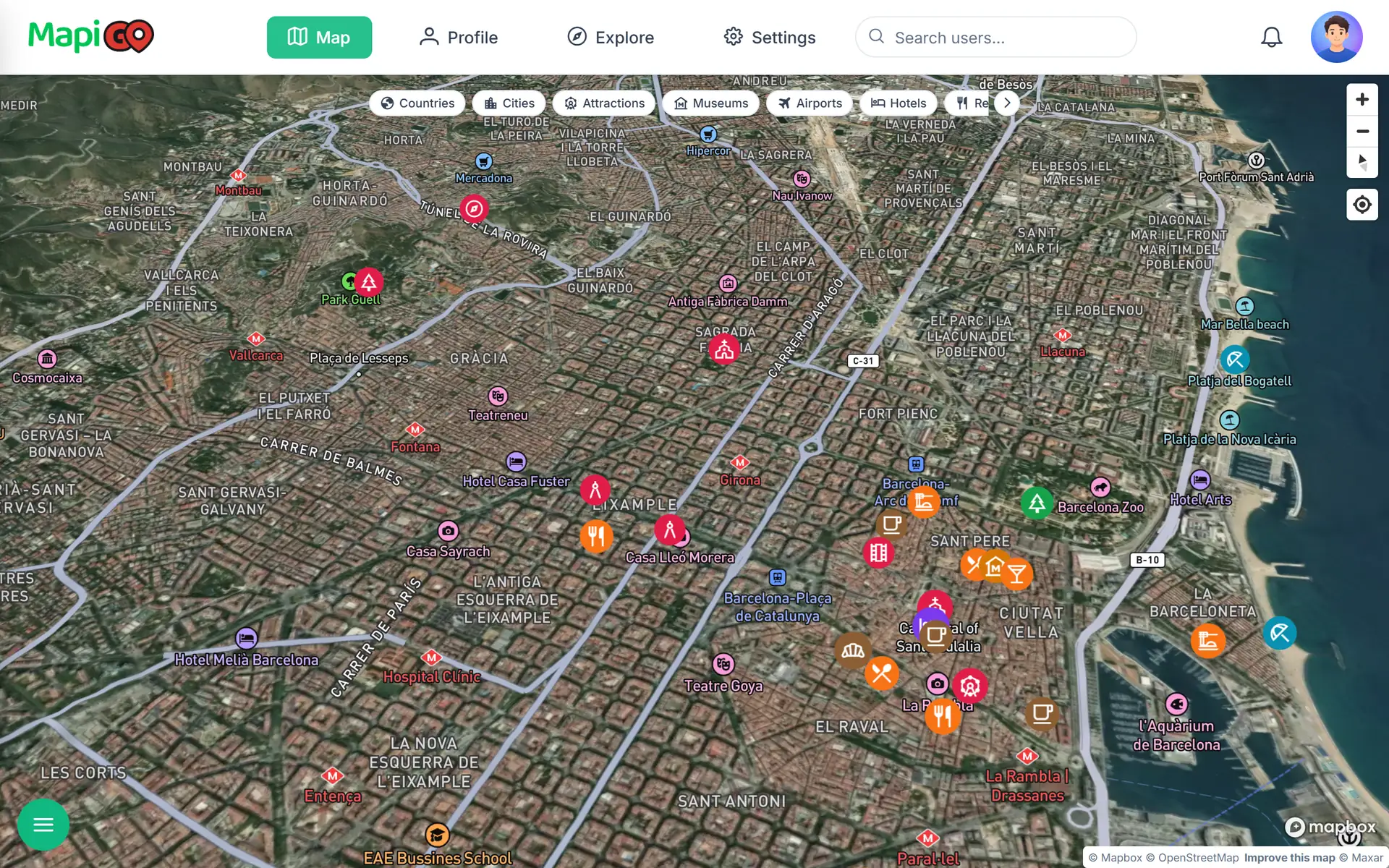The height and width of the screenshot is (868, 1389).
Task: Toggle the Cities filter chip
Action: pos(509,103)
